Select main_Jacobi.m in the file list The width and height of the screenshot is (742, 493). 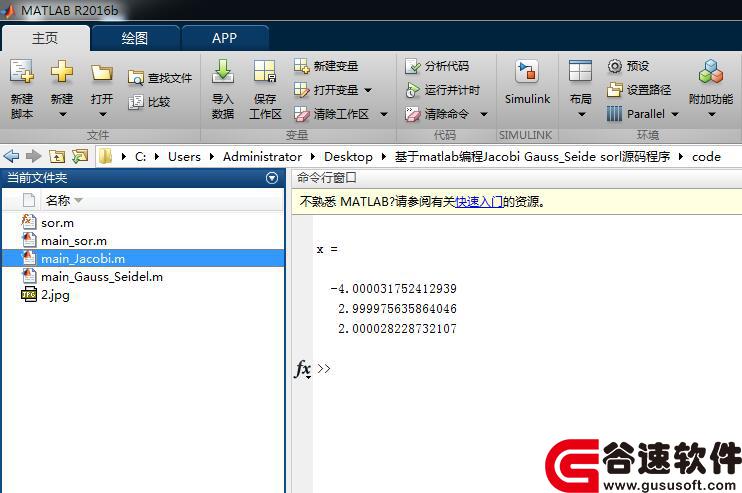143,259
